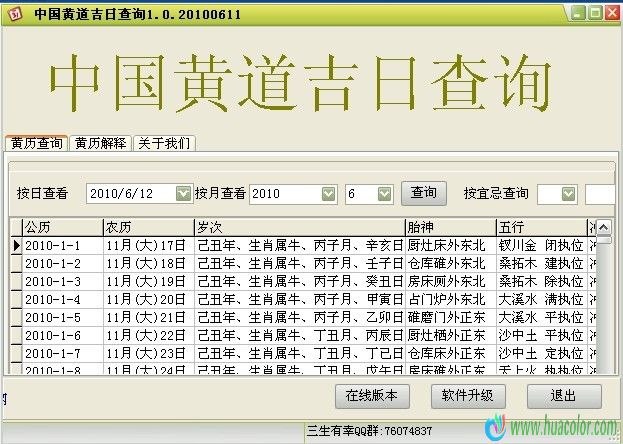Click the 岁次 cell ending in 乙卯日
This screenshot has width=623, height=444.
coord(300,317)
